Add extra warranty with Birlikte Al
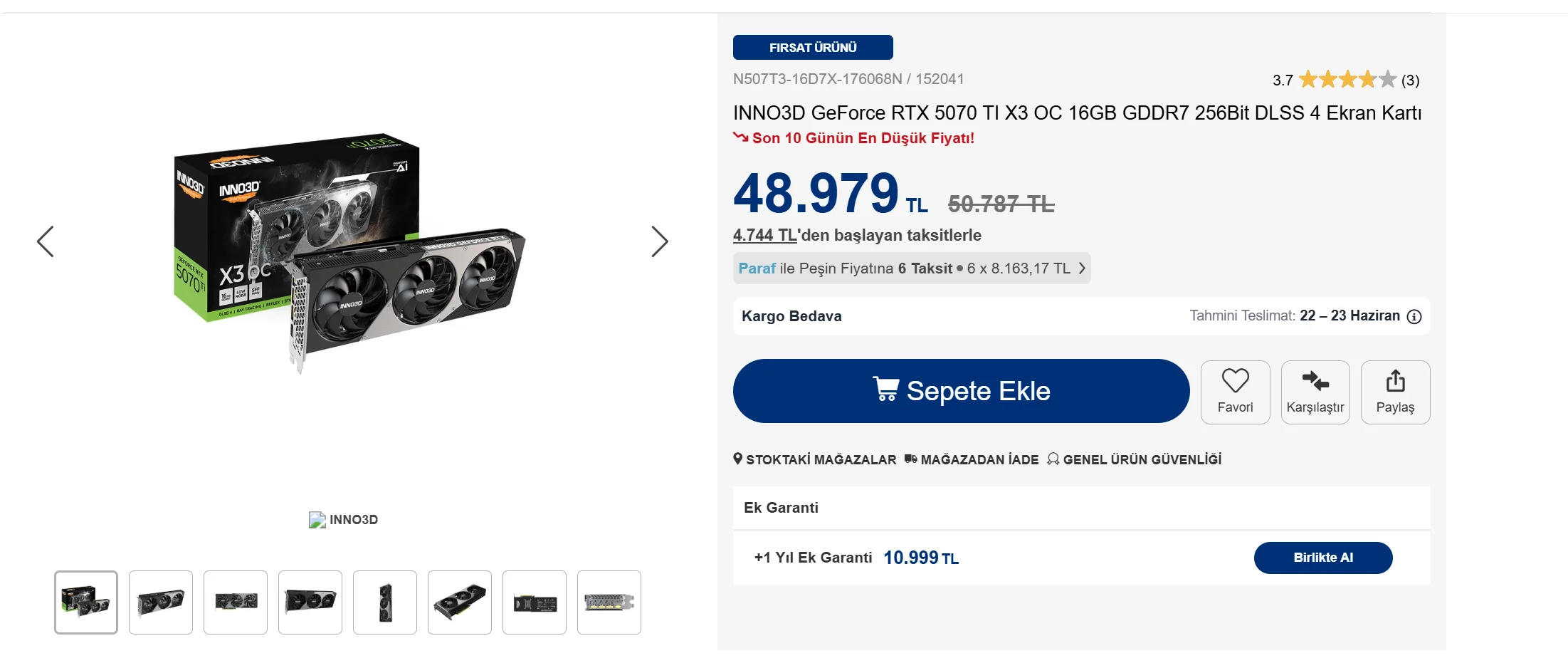This screenshot has width=1568, height=663. 1323,558
